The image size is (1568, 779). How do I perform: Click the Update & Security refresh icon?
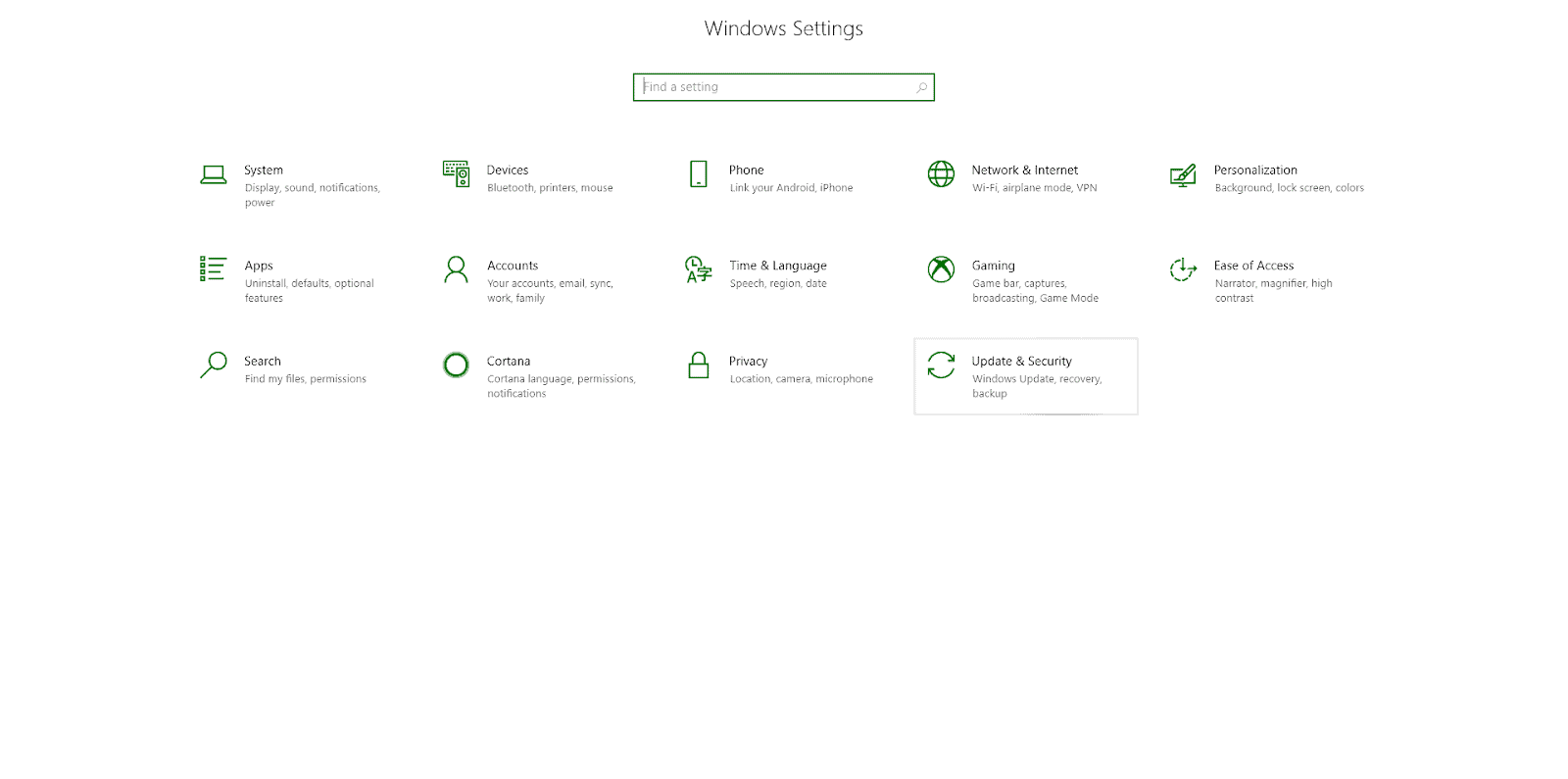(941, 365)
